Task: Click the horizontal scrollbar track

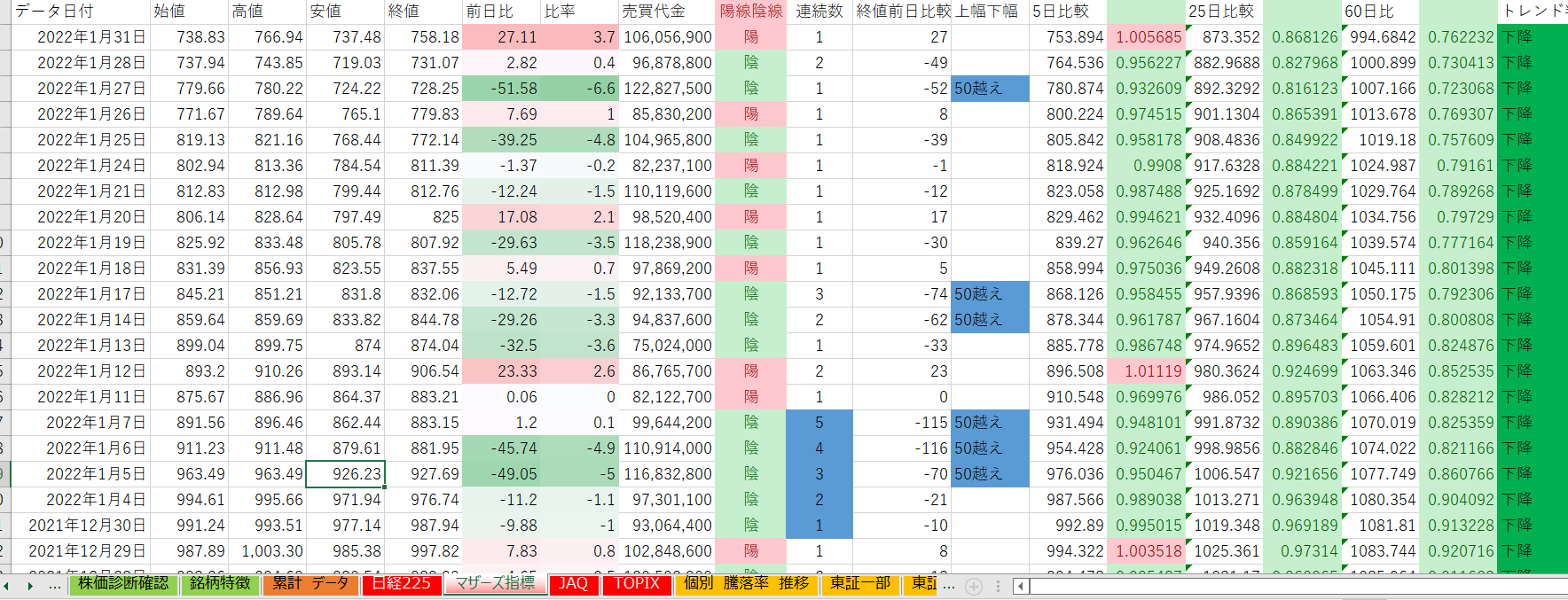Action: tap(1286, 586)
